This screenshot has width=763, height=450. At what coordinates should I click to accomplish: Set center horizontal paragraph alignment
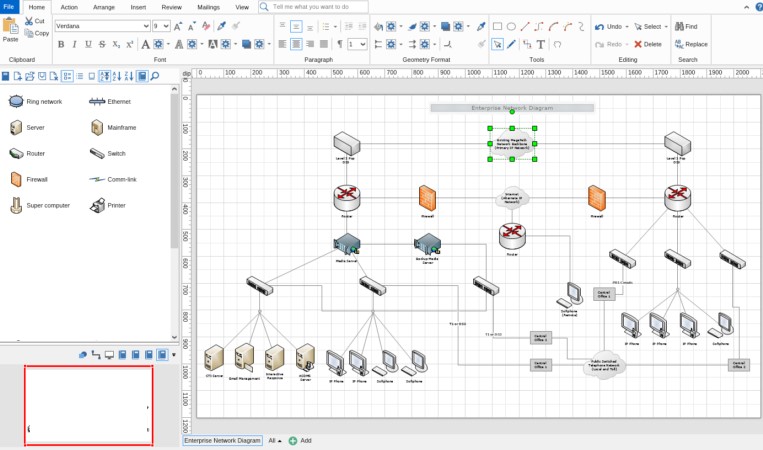[296, 44]
